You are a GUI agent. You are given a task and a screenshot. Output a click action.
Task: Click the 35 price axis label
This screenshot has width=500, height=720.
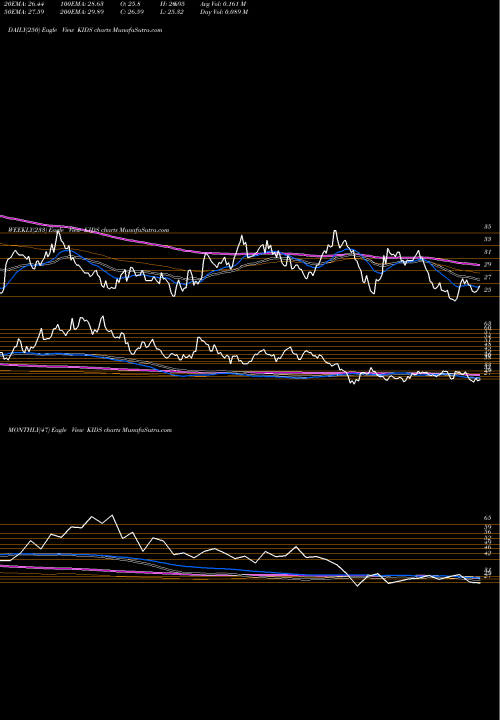(488, 227)
